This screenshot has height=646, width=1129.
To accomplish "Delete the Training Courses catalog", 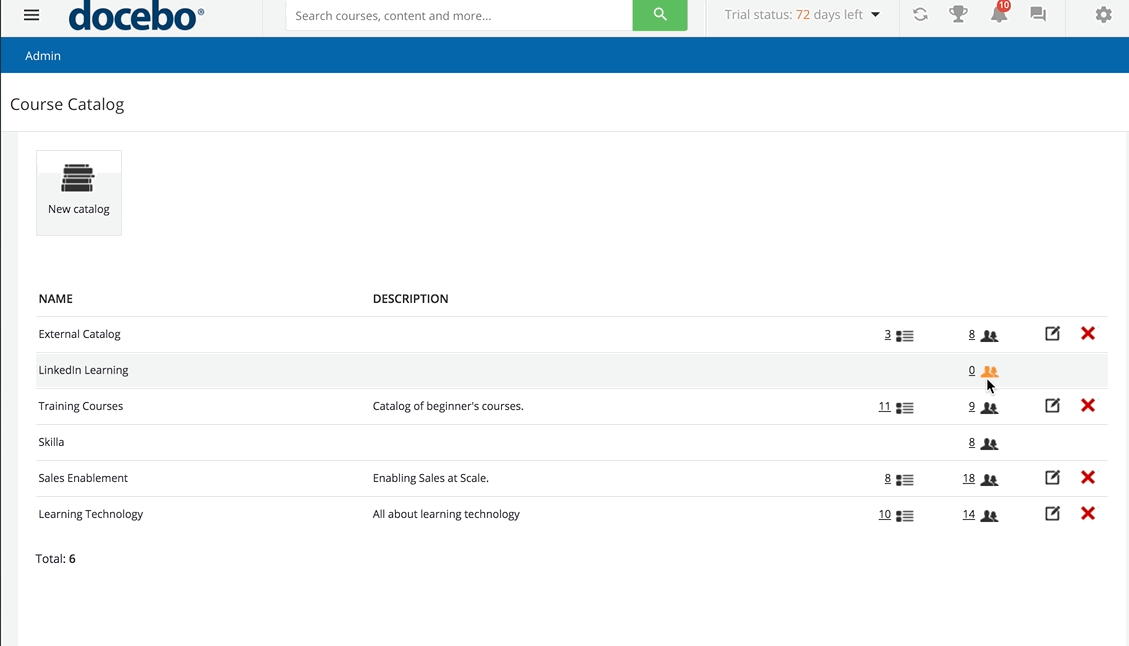I will [1088, 406].
